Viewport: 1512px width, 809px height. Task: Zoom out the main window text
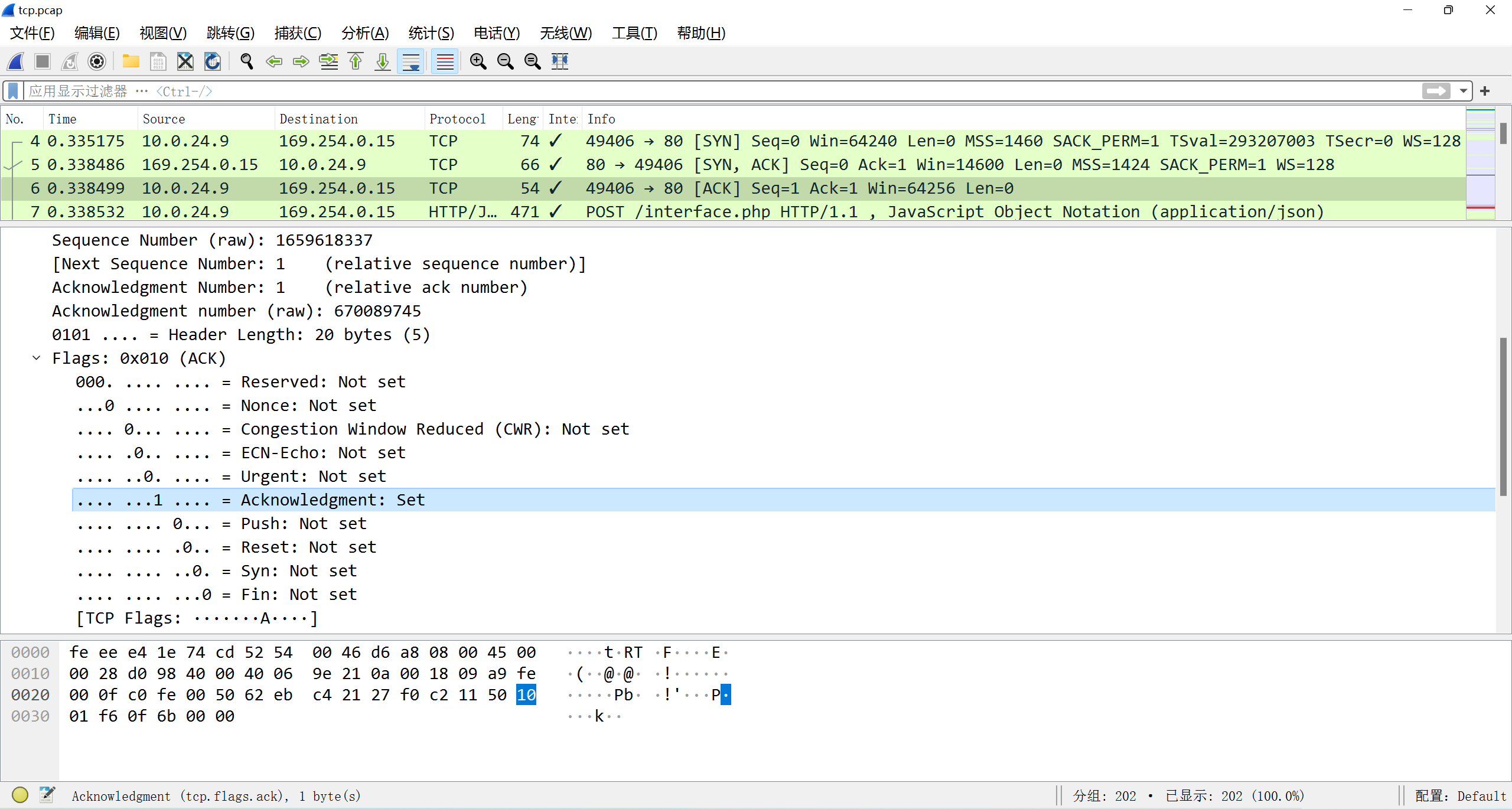[x=505, y=61]
